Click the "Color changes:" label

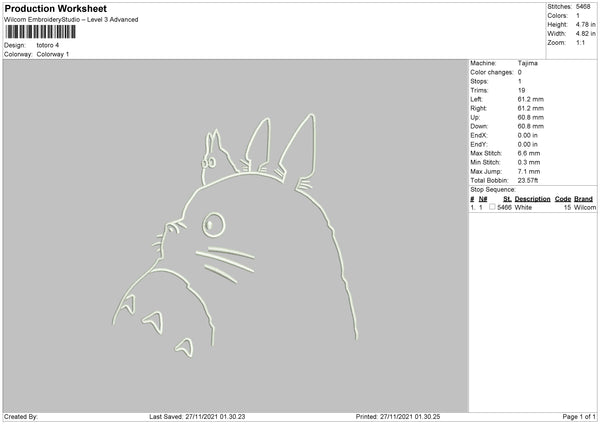[492, 72]
